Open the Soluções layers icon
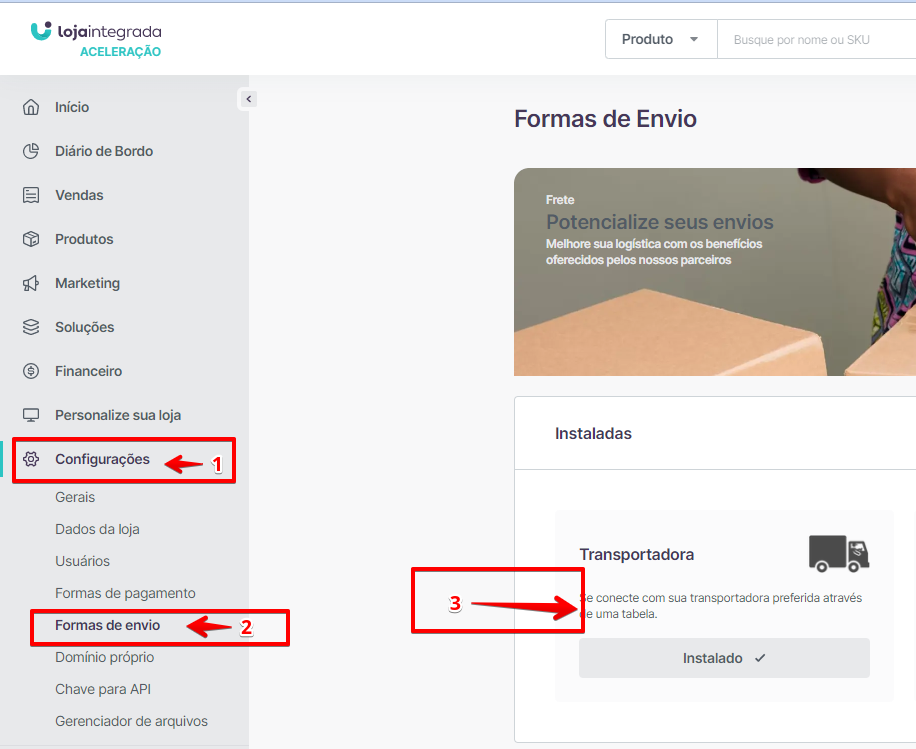916x749 pixels. coord(31,327)
